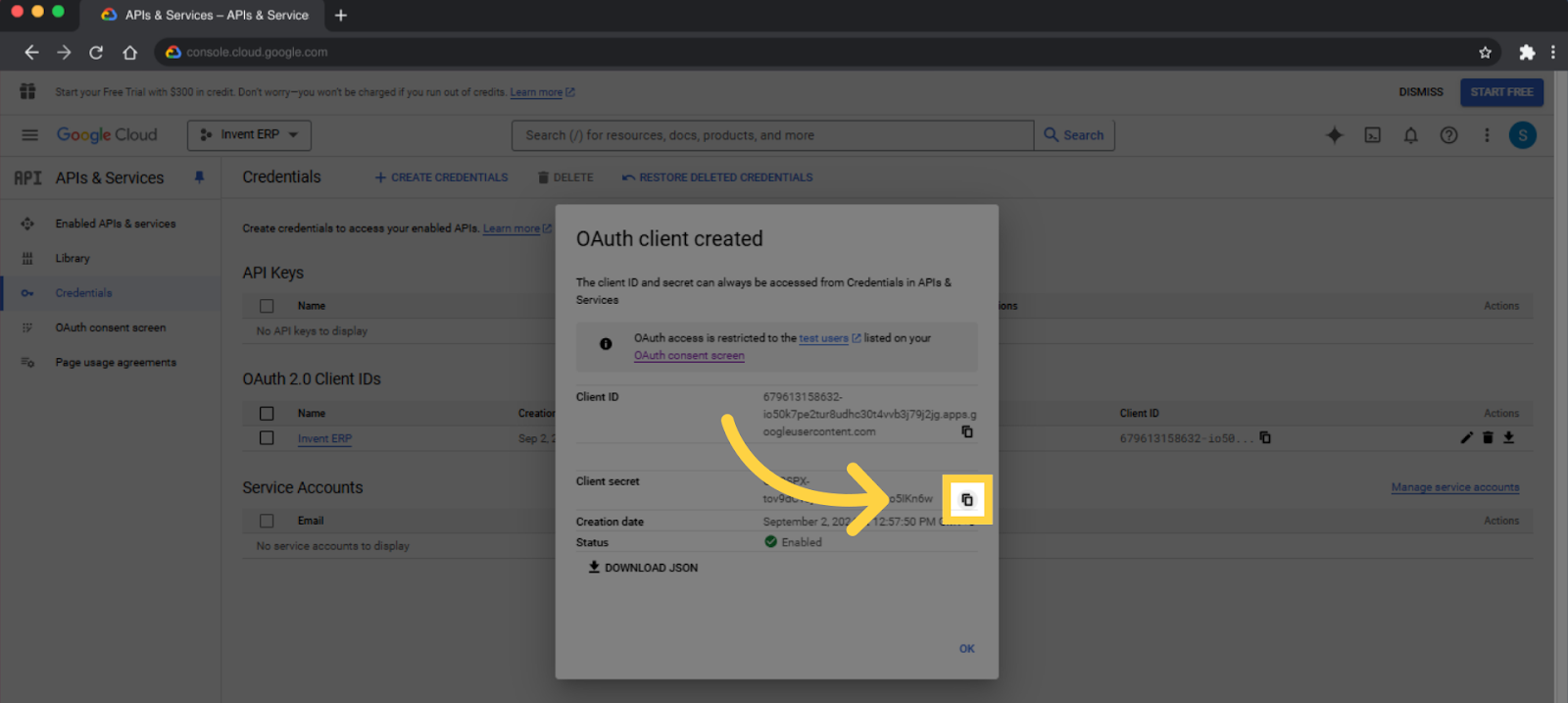Select all OAuth 2.0 Client IDs header checkbox
Viewport: 1568px width, 703px height.
267,414
